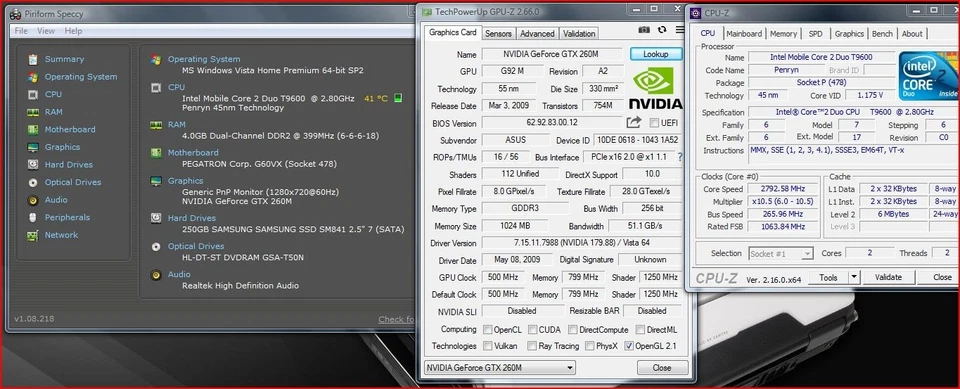Click the Bus Interface question mark icon

pos(680,157)
